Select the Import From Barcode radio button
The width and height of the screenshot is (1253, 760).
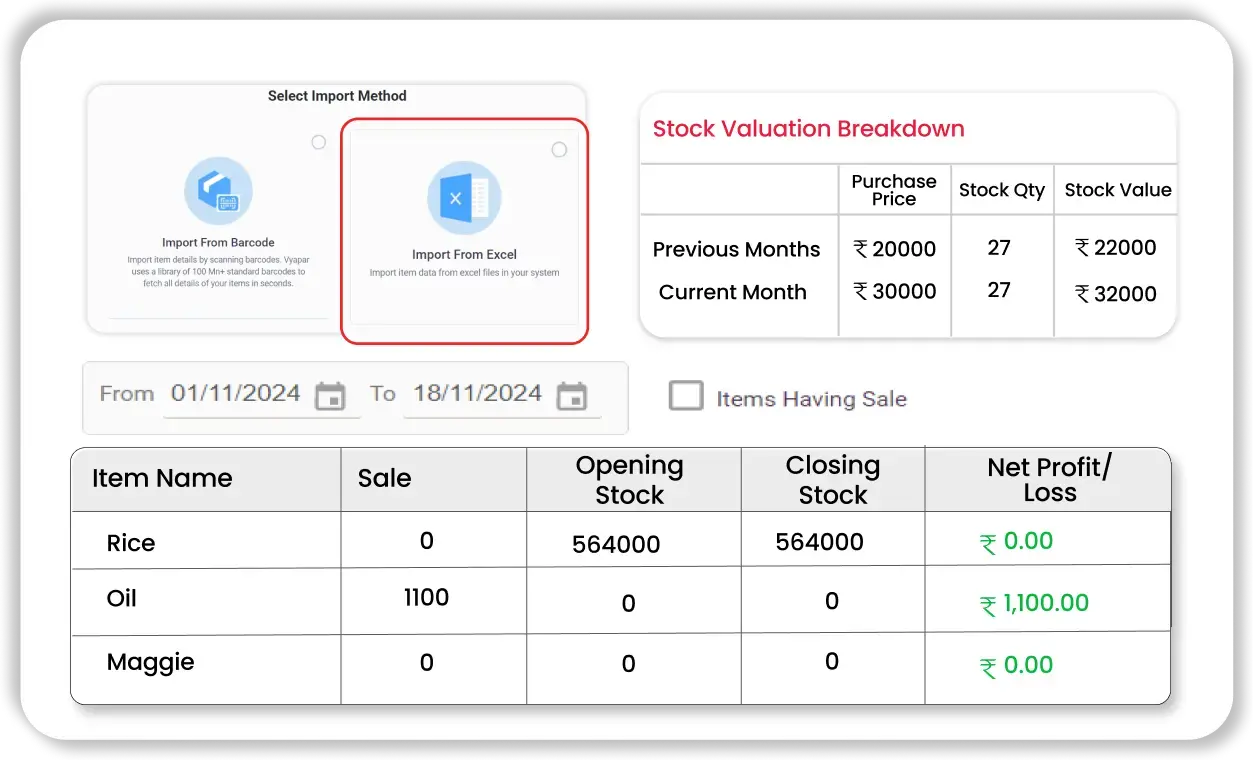(318, 142)
